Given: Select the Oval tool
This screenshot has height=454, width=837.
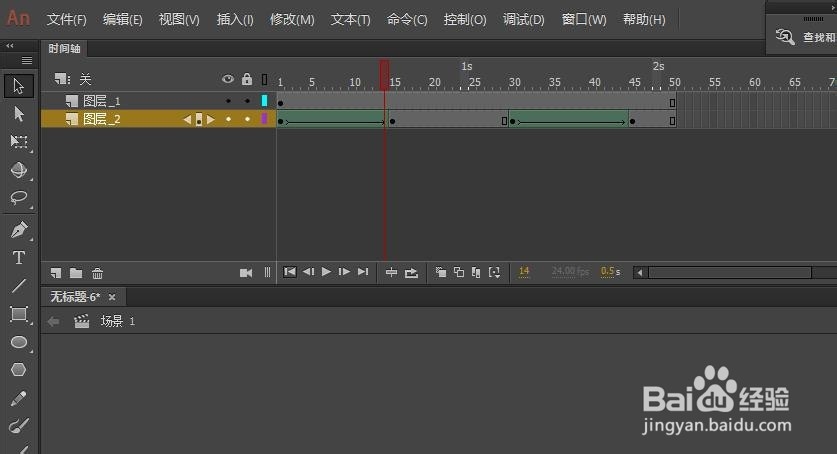Looking at the screenshot, I should coord(19,342).
